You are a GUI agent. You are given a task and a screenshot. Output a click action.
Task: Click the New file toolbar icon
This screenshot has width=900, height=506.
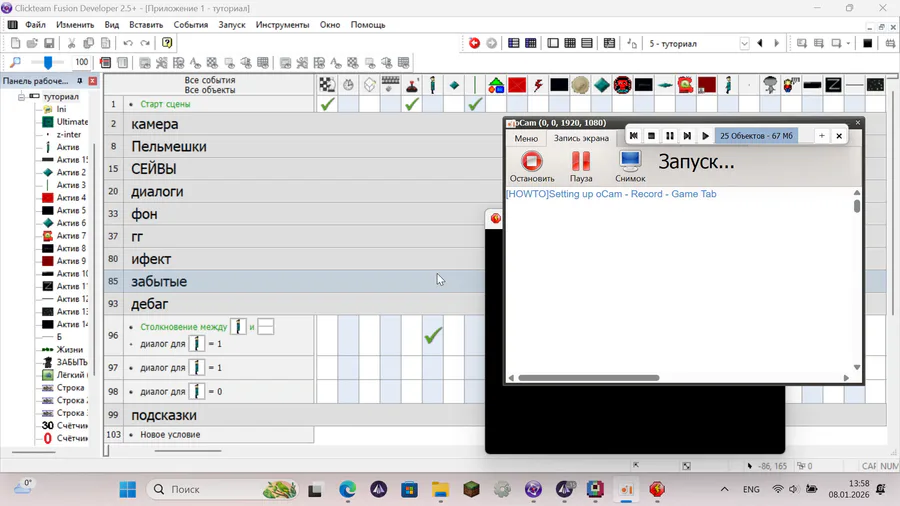click(x=15, y=43)
